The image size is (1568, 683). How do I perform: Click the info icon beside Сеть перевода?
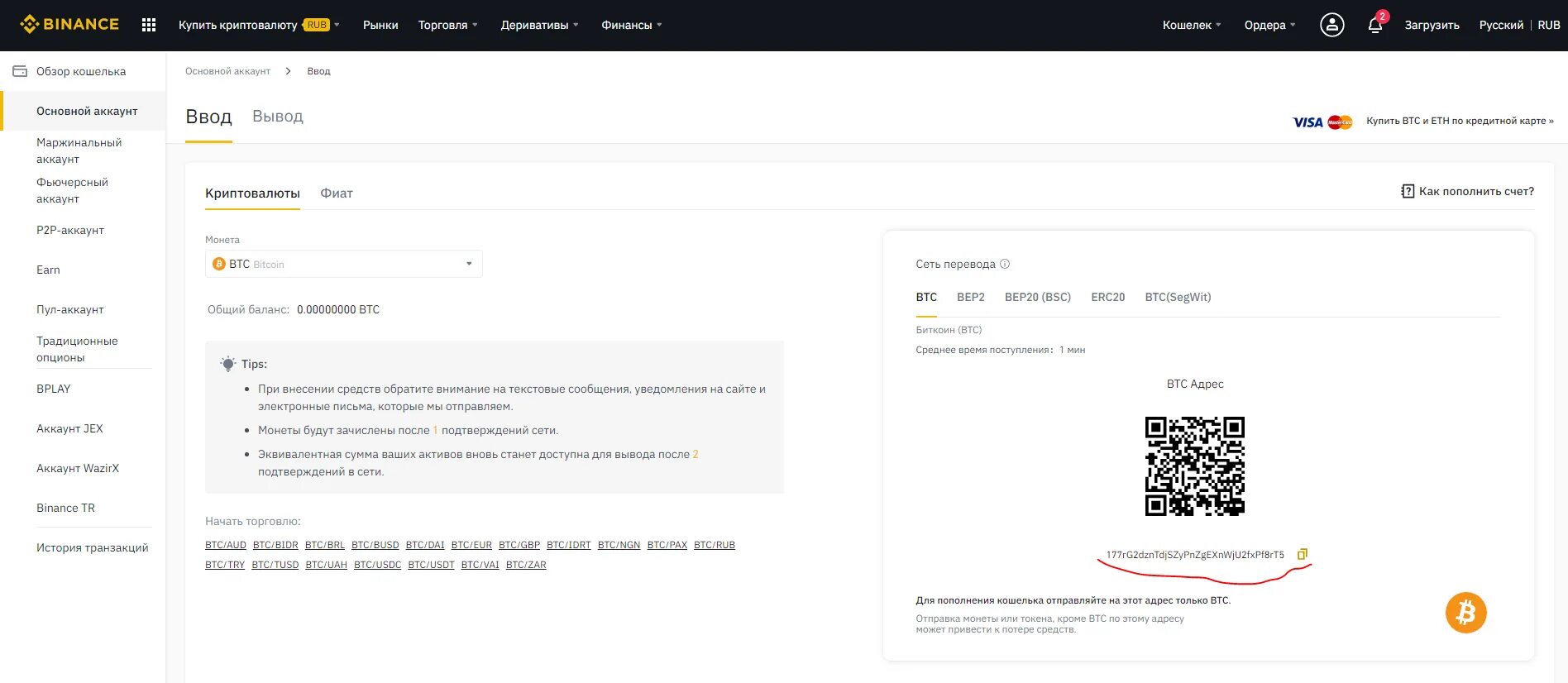[1005, 264]
